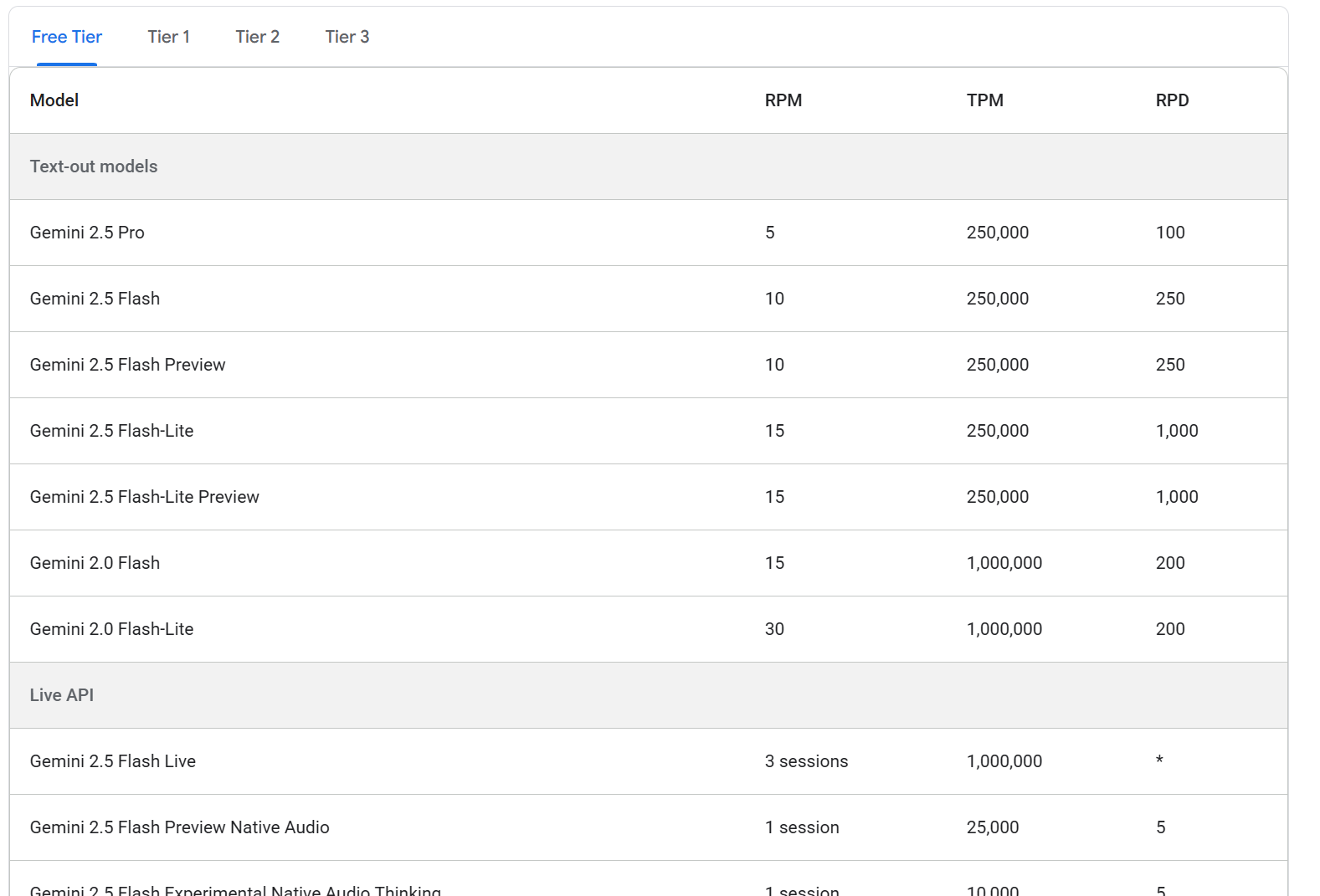The height and width of the screenshot is (896, 1320).
Task: Select the Text-out models section heading
Action: pyautogui.click(x=94, y=166)
